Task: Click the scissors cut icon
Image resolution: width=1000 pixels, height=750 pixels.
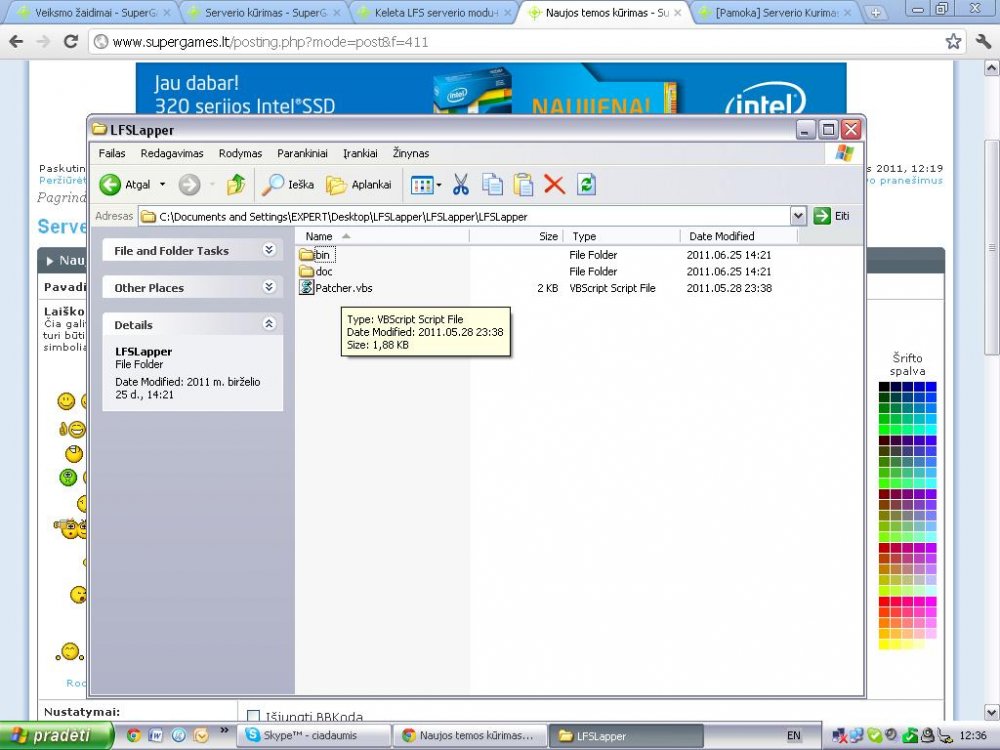Action: coord(461,185)
